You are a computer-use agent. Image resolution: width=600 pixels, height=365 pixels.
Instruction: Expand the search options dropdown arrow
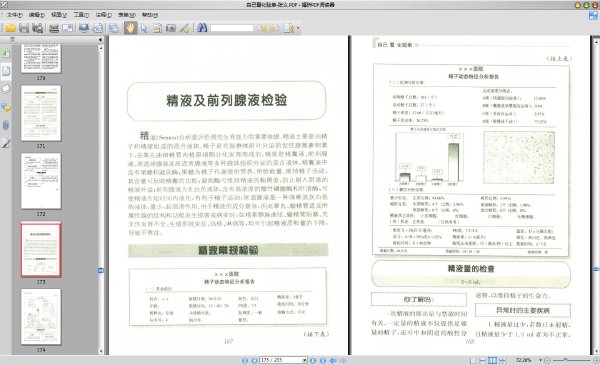coord(298,28)
